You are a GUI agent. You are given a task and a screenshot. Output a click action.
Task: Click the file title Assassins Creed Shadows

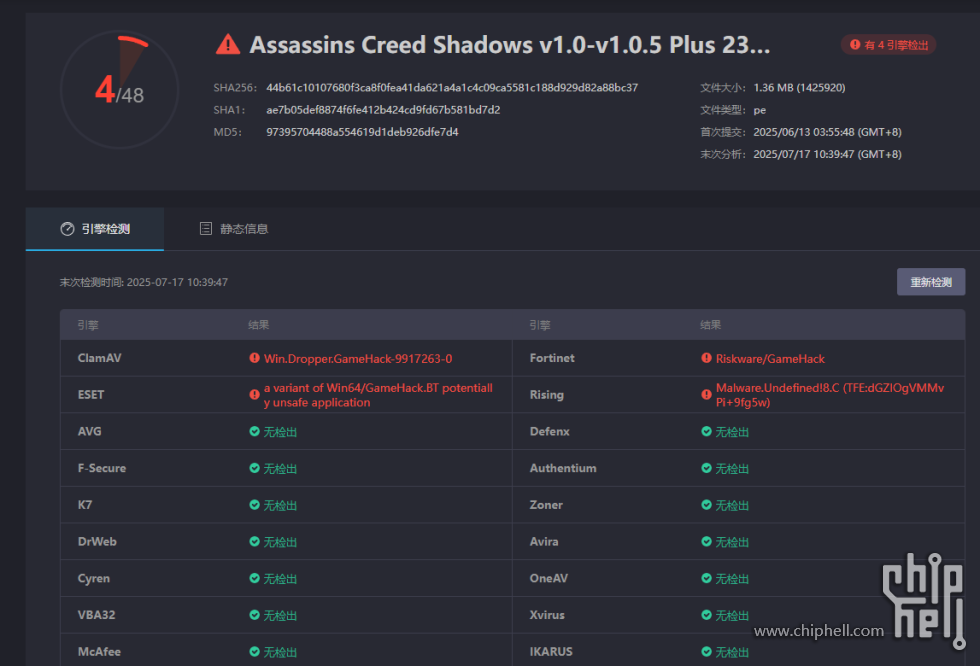pyautogui.click(x=509, y=45)
